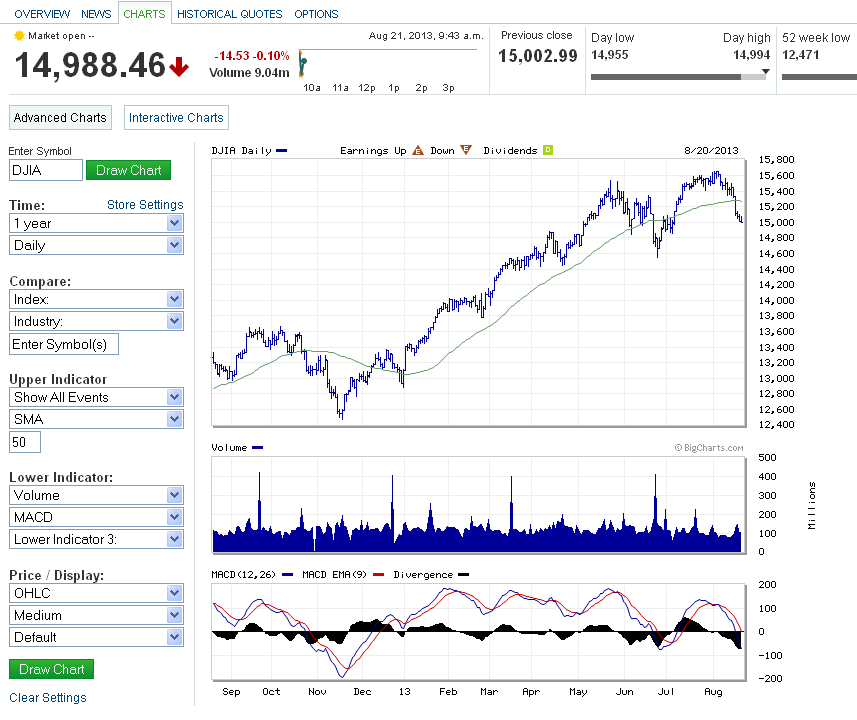Click the Earnings Up triangle icon in the legend
This screenshot has height=720, width=857.
(x=416, y=150)
